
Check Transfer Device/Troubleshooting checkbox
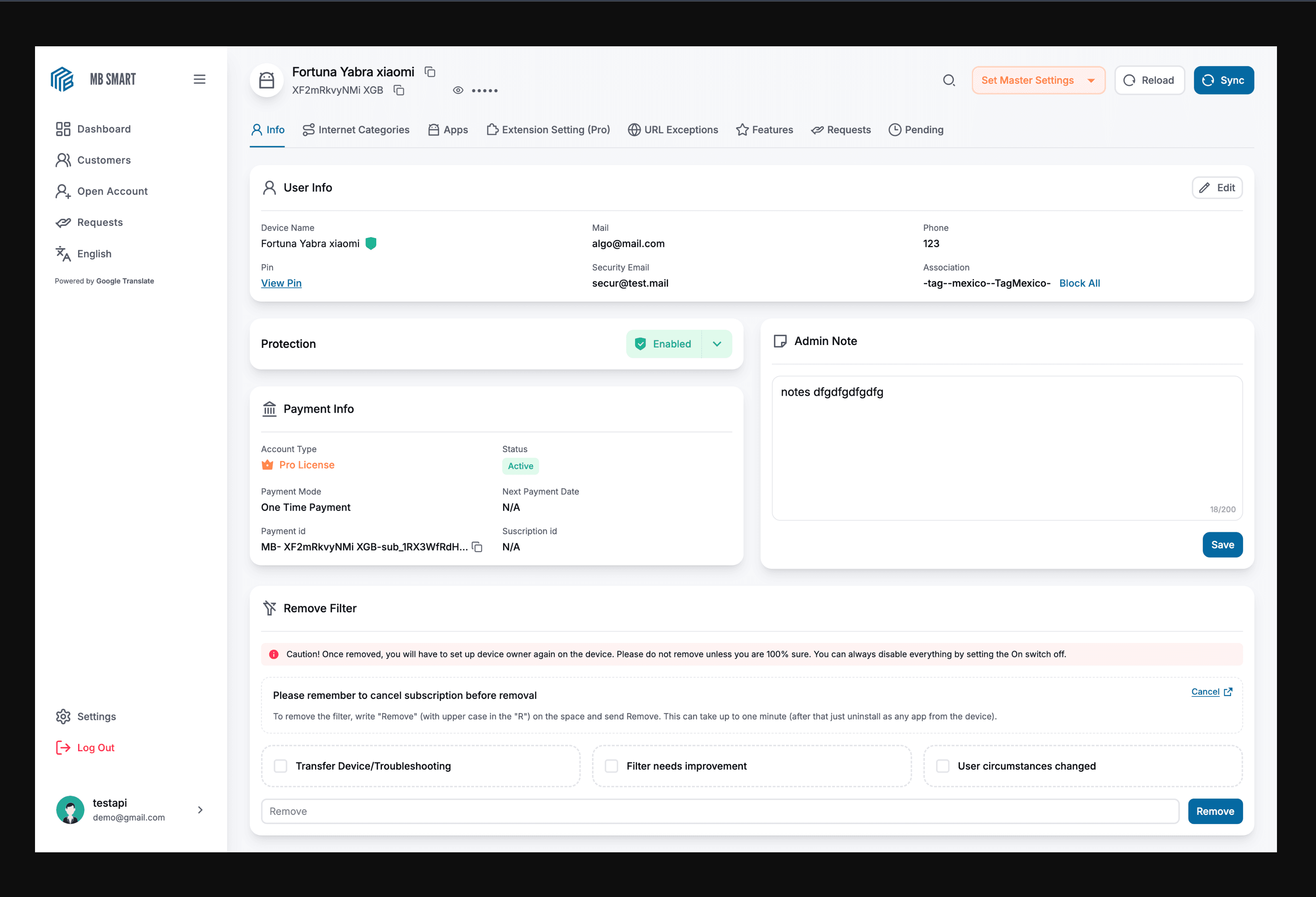click(x=280, y=766)
